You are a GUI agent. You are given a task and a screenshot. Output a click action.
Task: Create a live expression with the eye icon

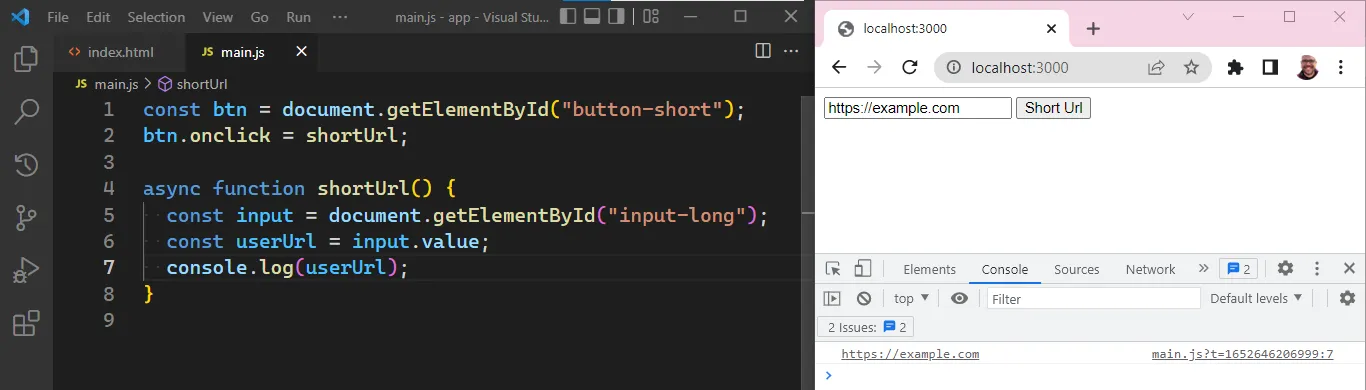coord(959,298)
